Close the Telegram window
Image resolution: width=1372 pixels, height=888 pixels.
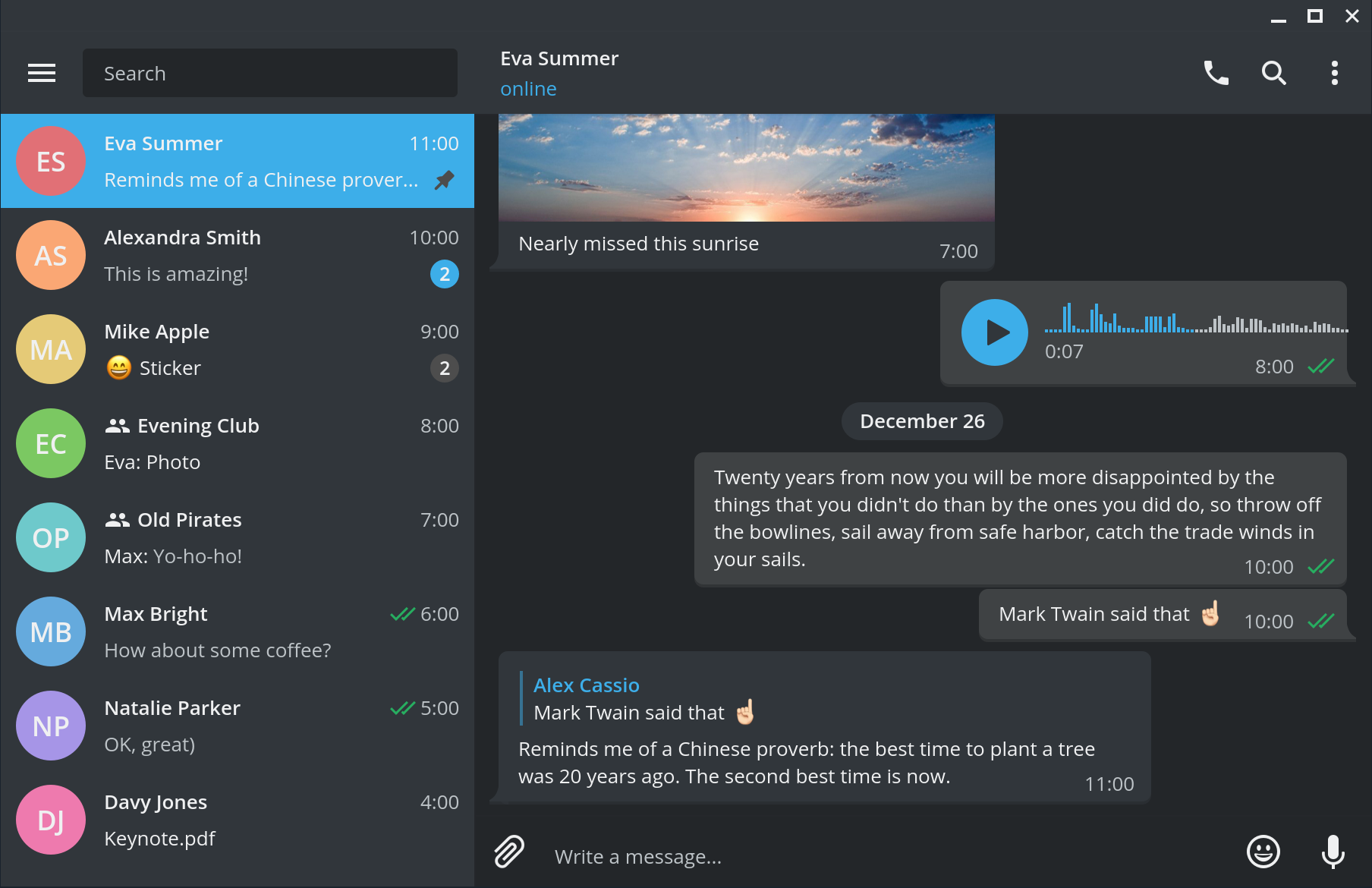[1352, 16]
